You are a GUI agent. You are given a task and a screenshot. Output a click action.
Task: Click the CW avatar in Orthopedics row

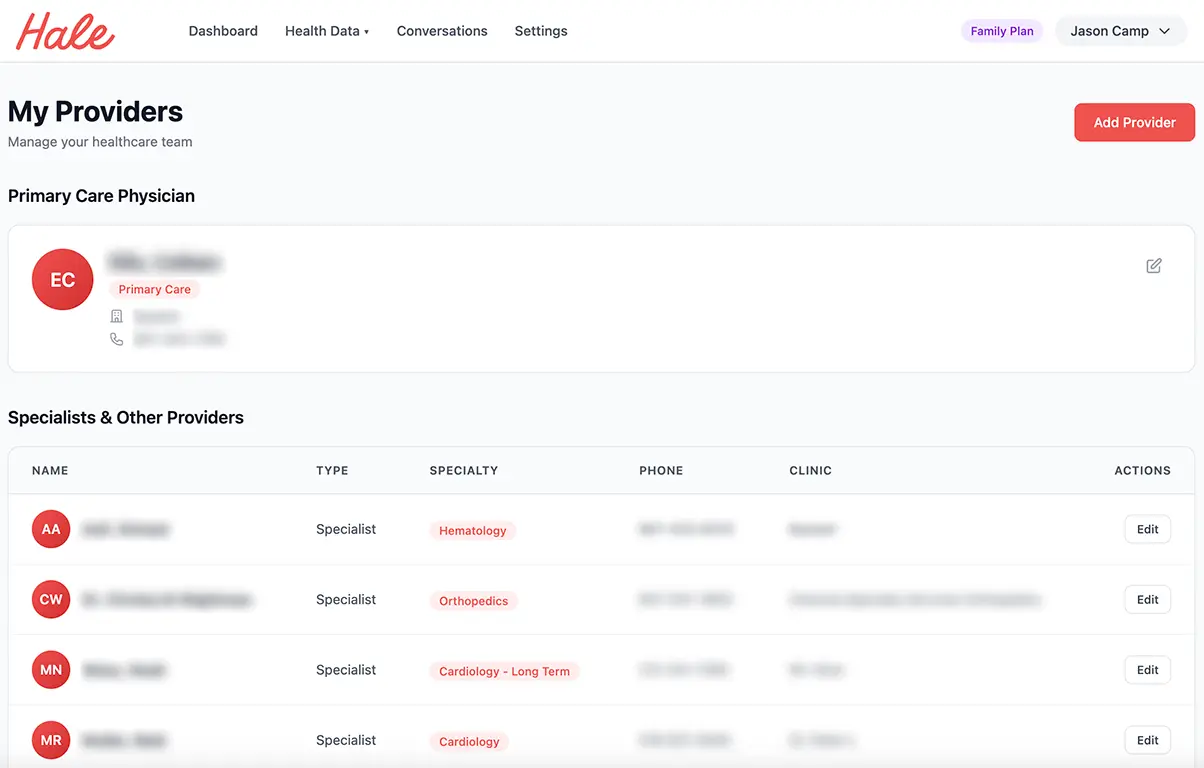click(x=51, y=600)
